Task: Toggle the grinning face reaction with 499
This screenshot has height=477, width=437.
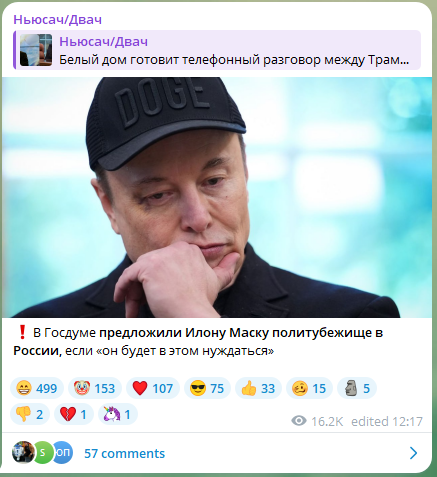Action: (x=37, y=388)
